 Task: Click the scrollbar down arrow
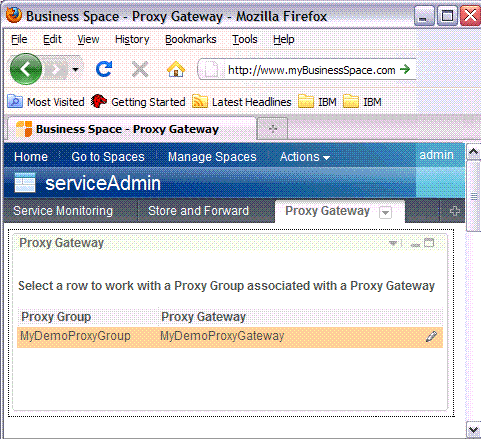[473, 430]
